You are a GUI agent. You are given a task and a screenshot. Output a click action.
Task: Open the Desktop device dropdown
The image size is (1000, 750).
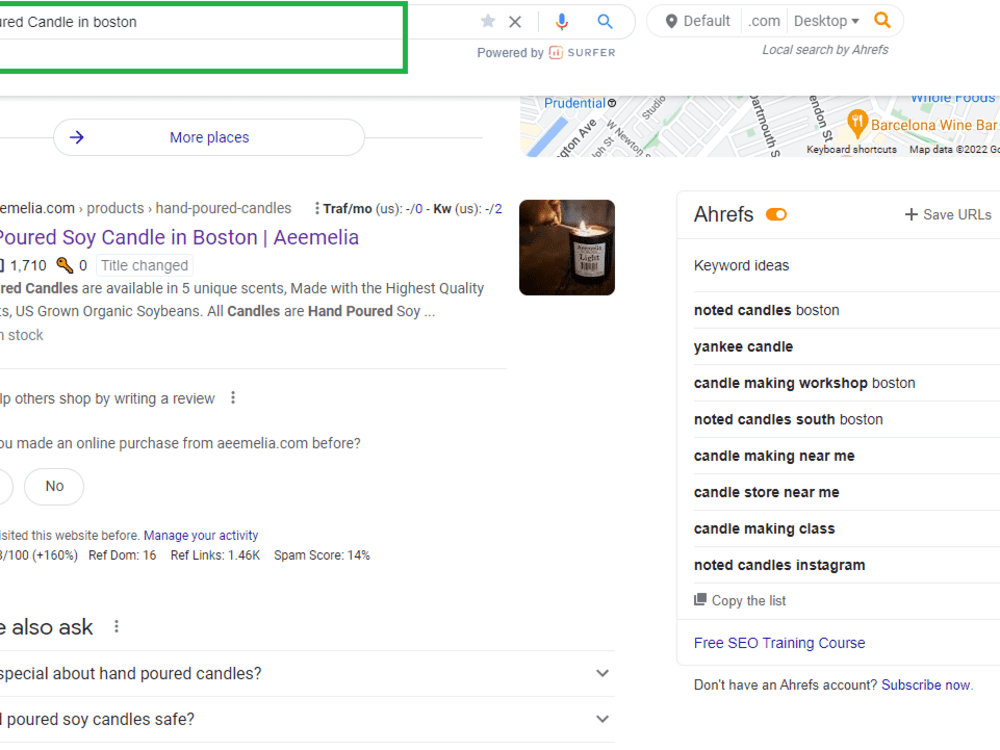827,21
